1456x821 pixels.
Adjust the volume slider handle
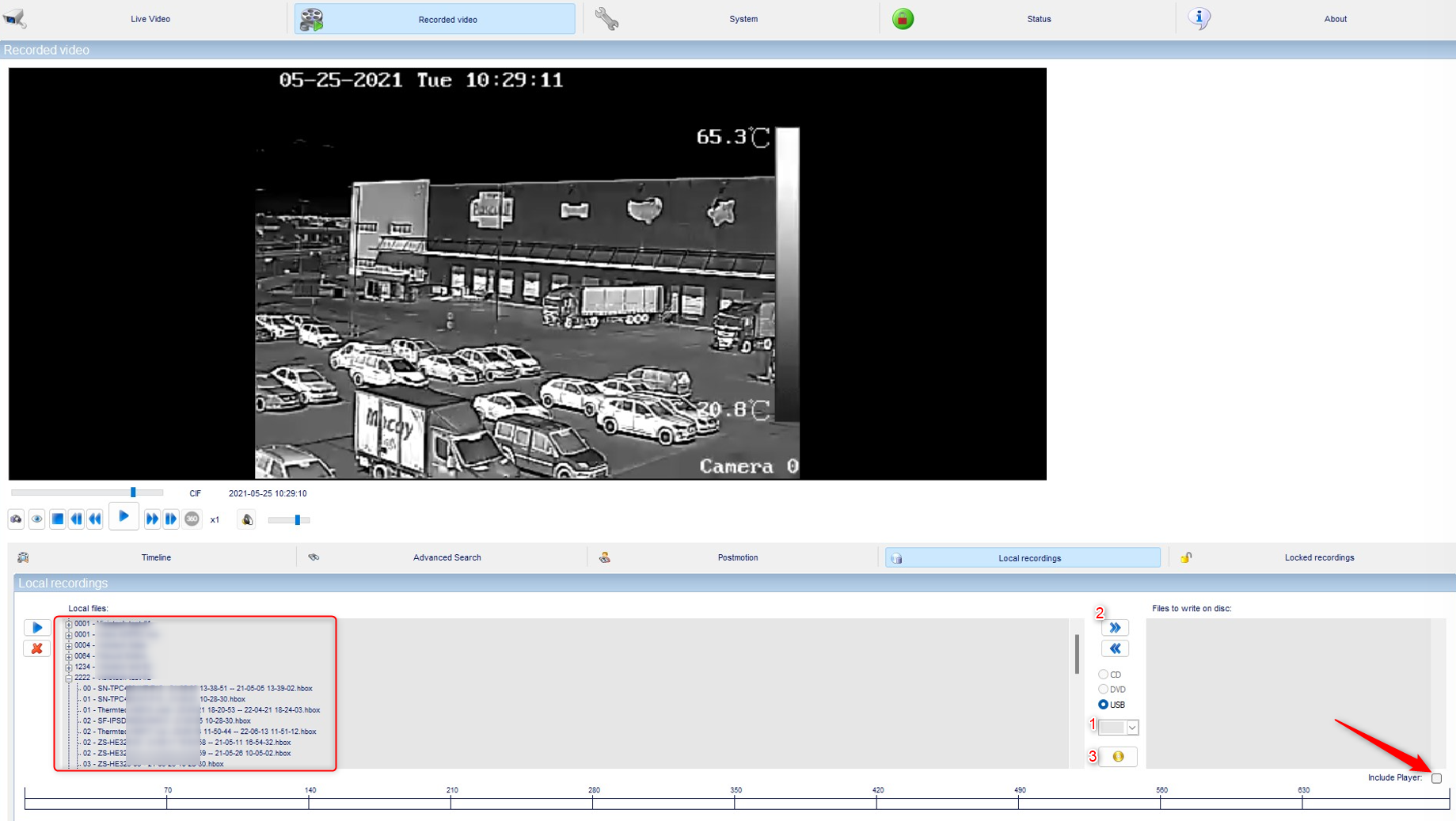(x=298, y=520)
